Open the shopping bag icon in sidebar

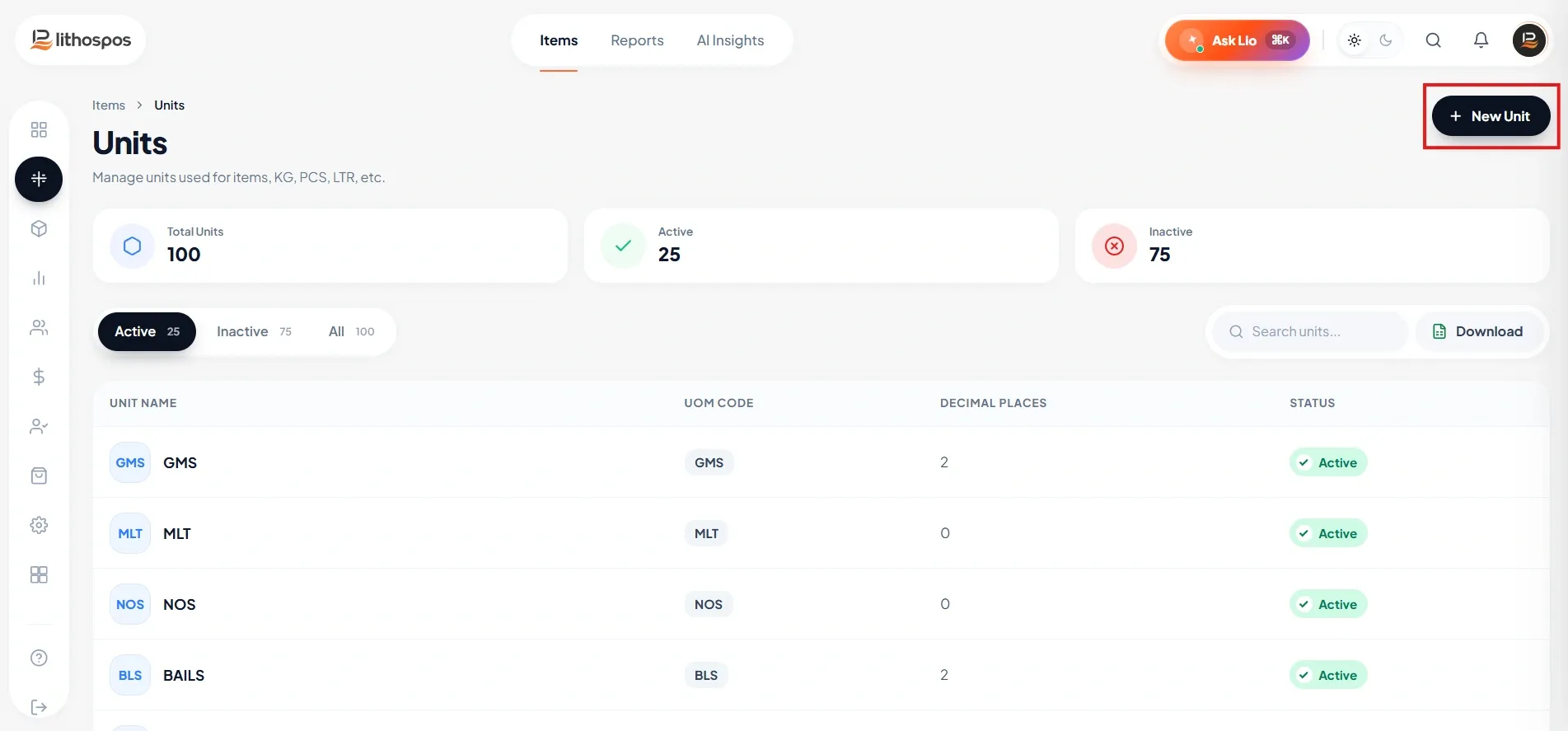(x=39, y=476)
